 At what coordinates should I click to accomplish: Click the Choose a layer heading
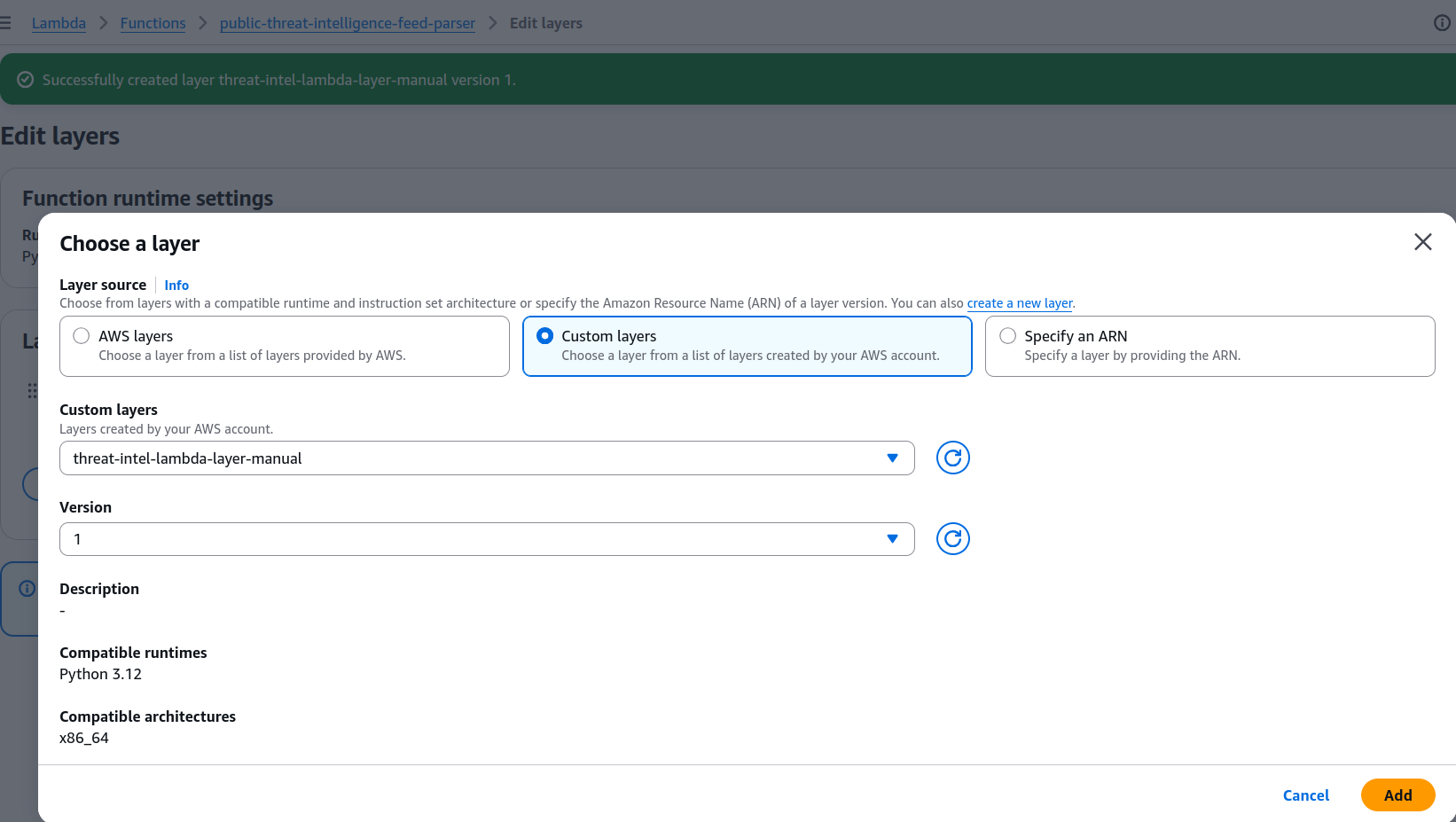[x=129, y=244]
